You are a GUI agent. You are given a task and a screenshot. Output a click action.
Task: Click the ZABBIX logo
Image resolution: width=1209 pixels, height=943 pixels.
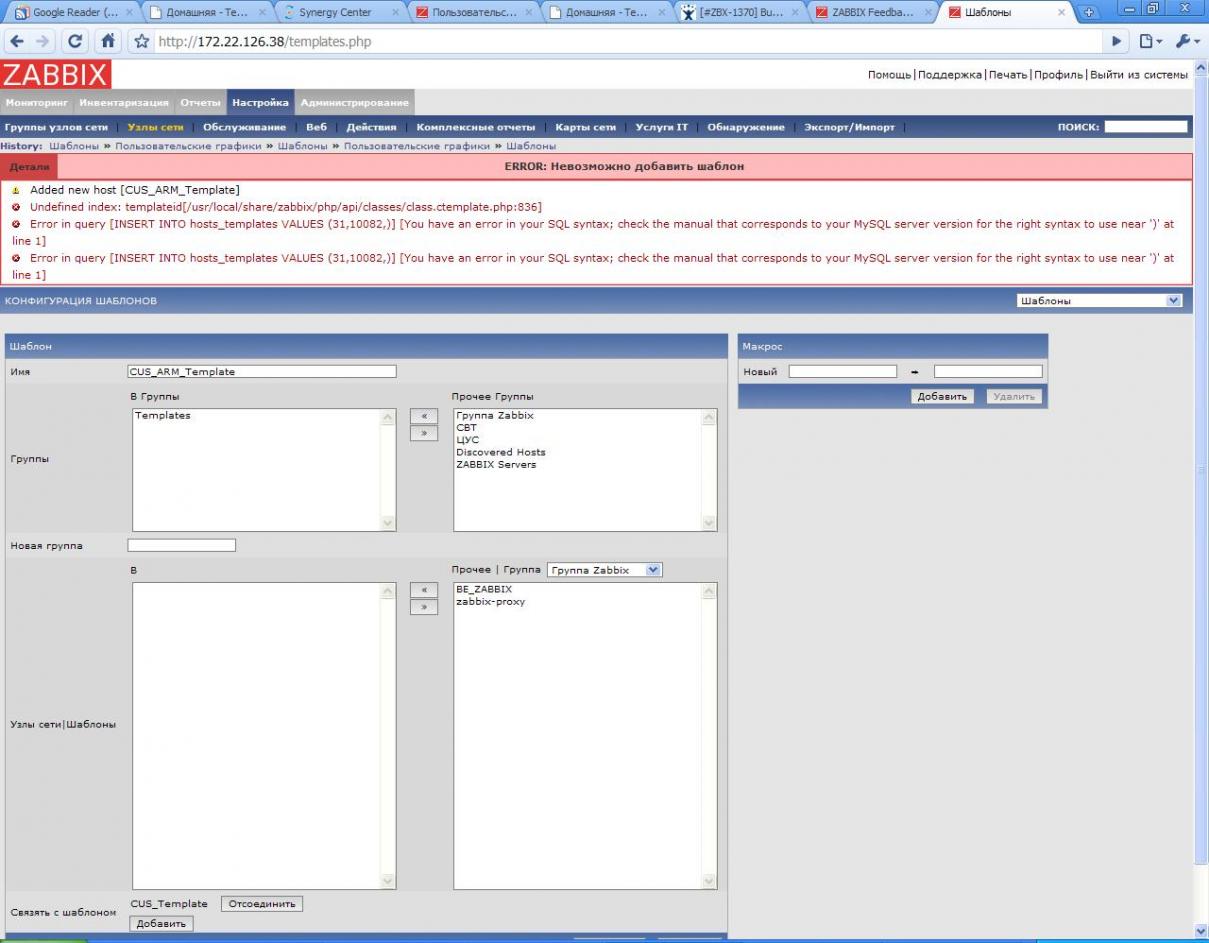coord(56,75)
